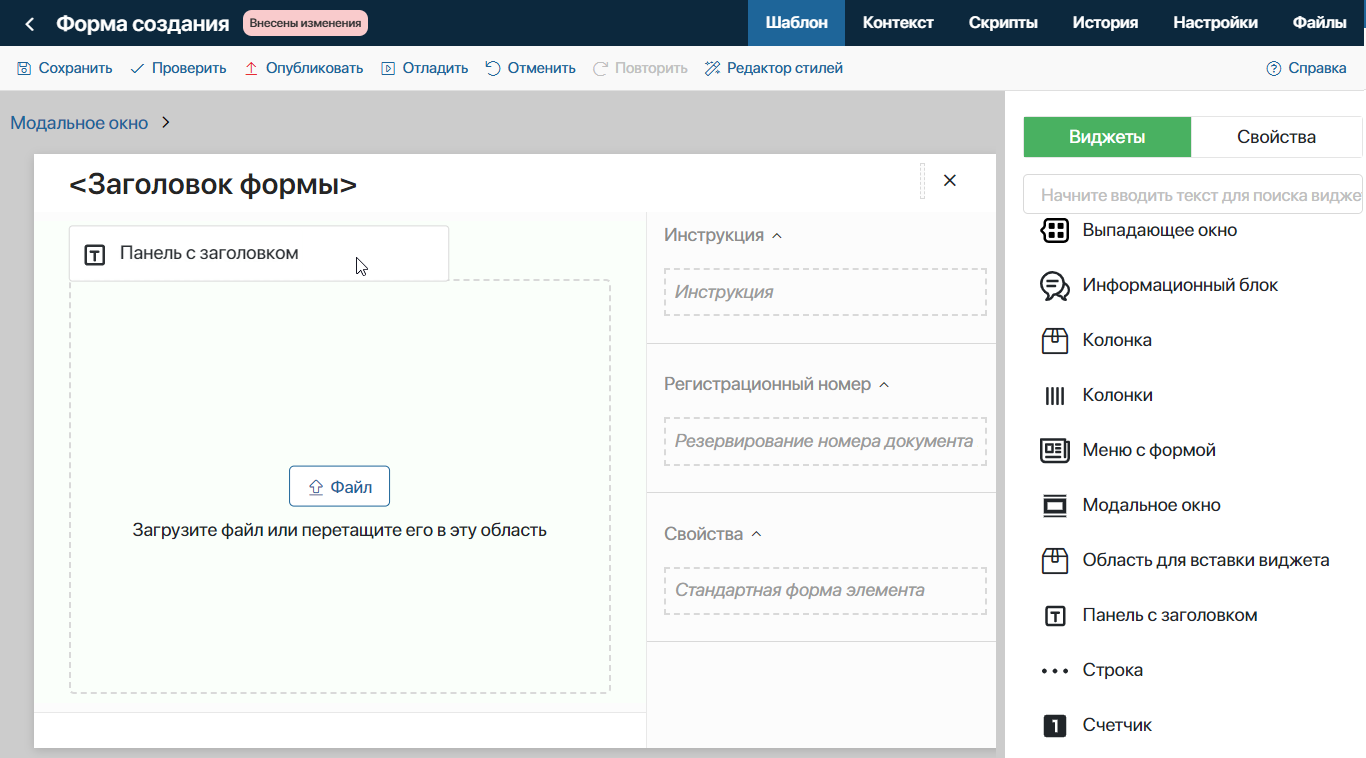Image resolution: width=1366 pixels, height=758 pixels.
Task: Click the Справка question mark icon
Action: [x=1274, y=69]
